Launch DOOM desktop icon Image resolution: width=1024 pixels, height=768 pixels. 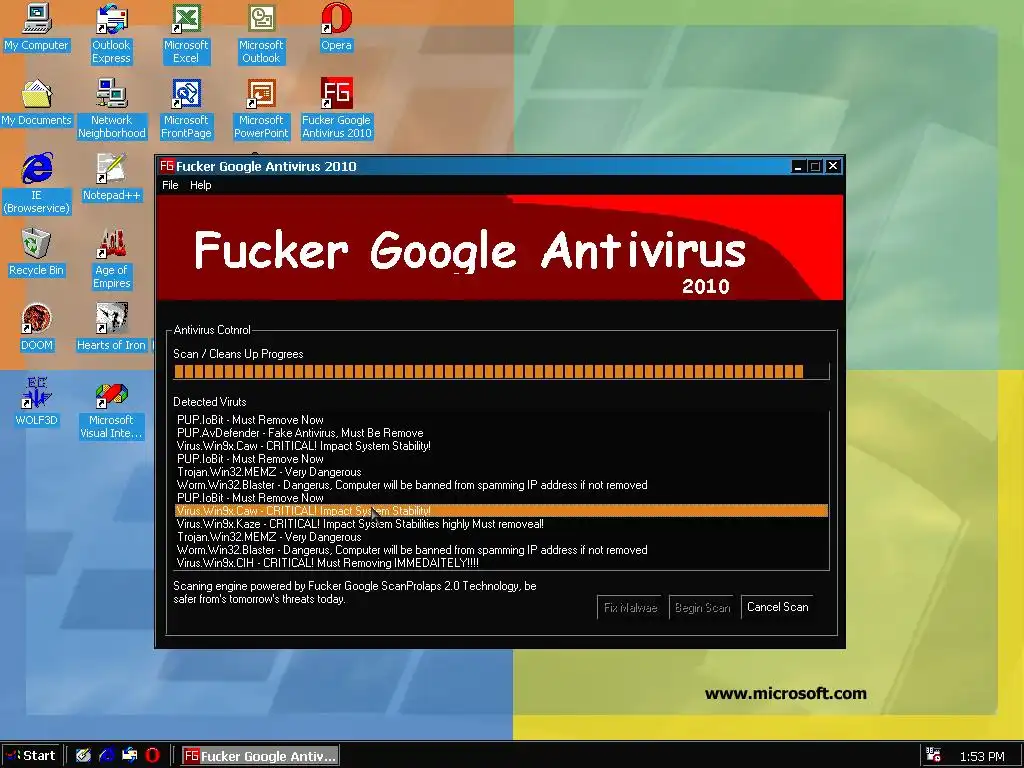coord(37,328)
